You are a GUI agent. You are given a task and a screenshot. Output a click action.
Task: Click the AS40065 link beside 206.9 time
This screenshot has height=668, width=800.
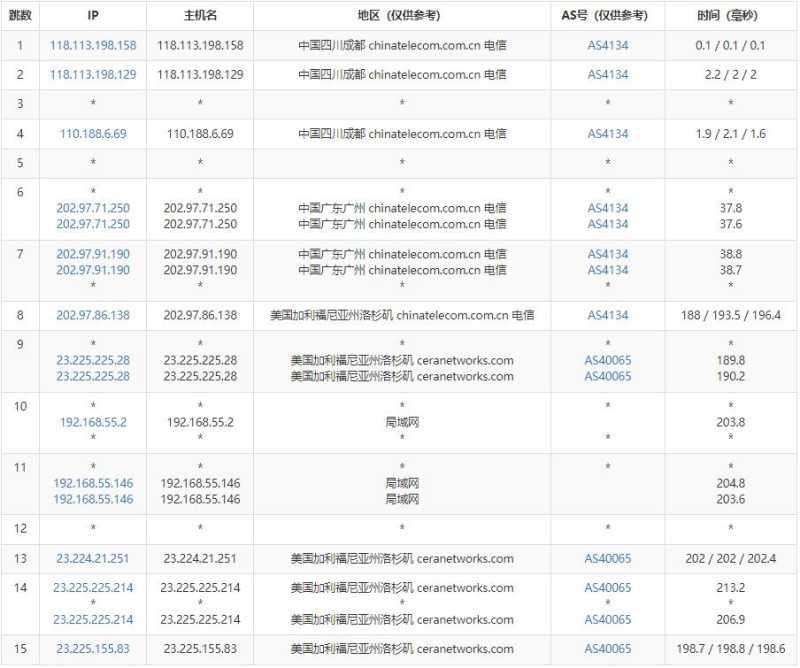[x=608, y=620]
